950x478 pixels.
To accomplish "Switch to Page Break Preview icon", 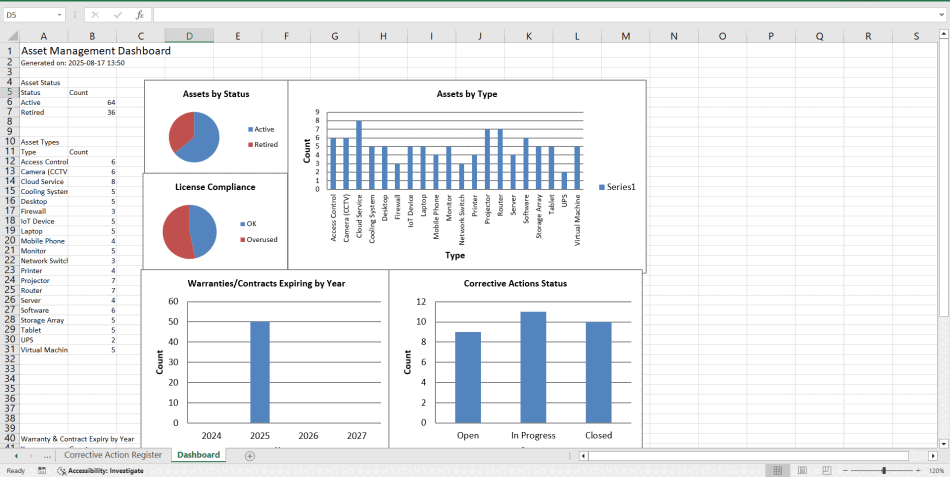I will pyautogui.click(x=826, y=471).
